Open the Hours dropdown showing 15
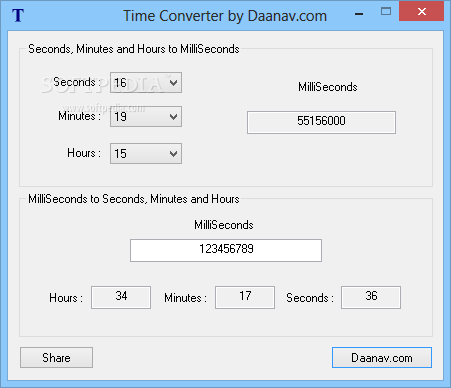This screenshot has width=451, height=388. pyautogui.click(x=146, y=154)
